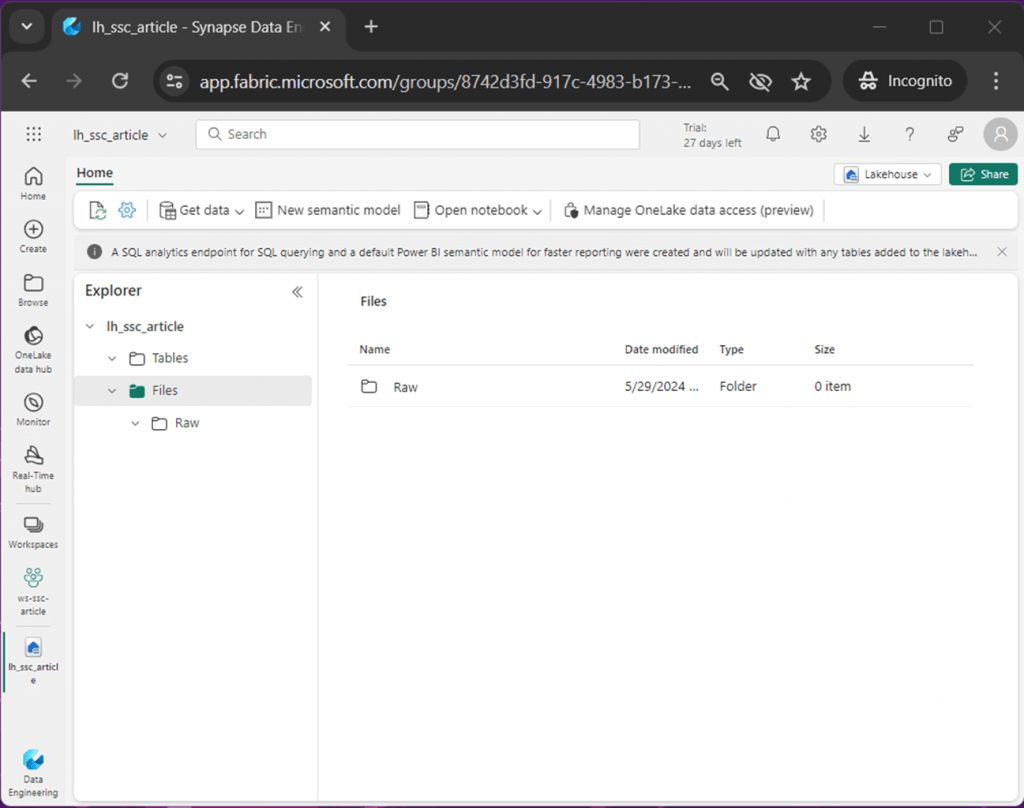Switch to the Home tab

pos(94,173)
